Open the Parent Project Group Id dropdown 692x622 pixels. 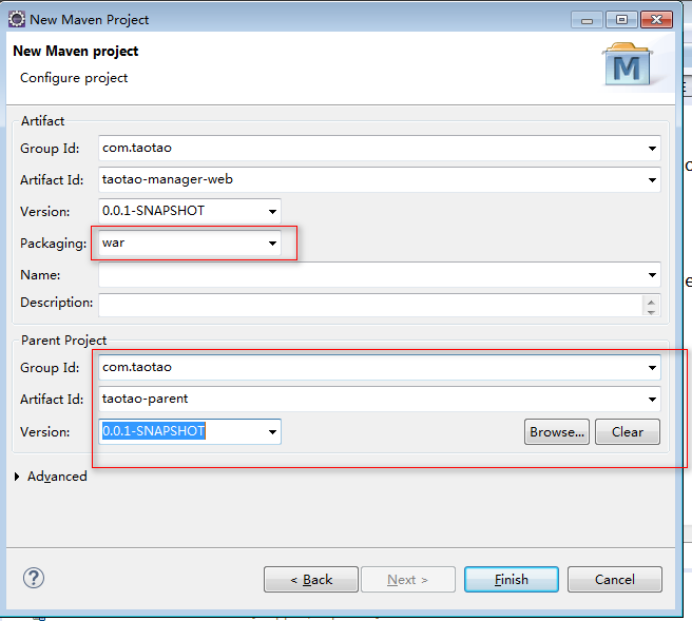pos(652,368)
